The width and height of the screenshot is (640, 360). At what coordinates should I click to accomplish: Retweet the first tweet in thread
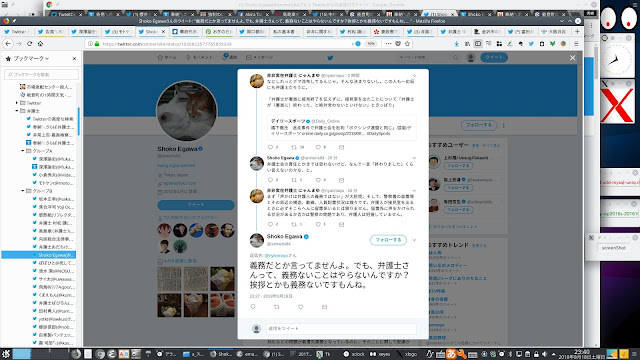(294, 147)
